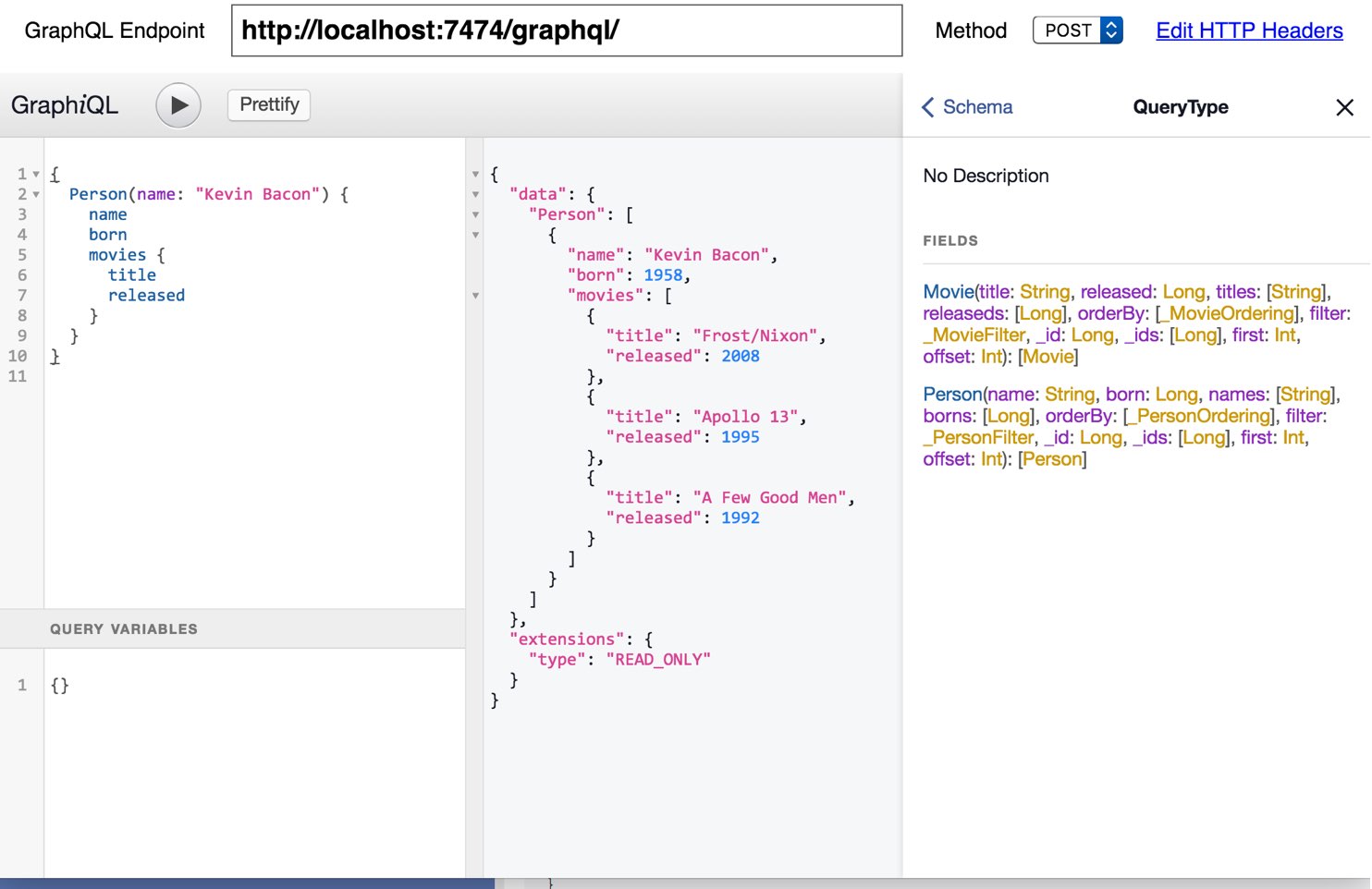
Task: Click the No Description text
Action: [986, 176]
